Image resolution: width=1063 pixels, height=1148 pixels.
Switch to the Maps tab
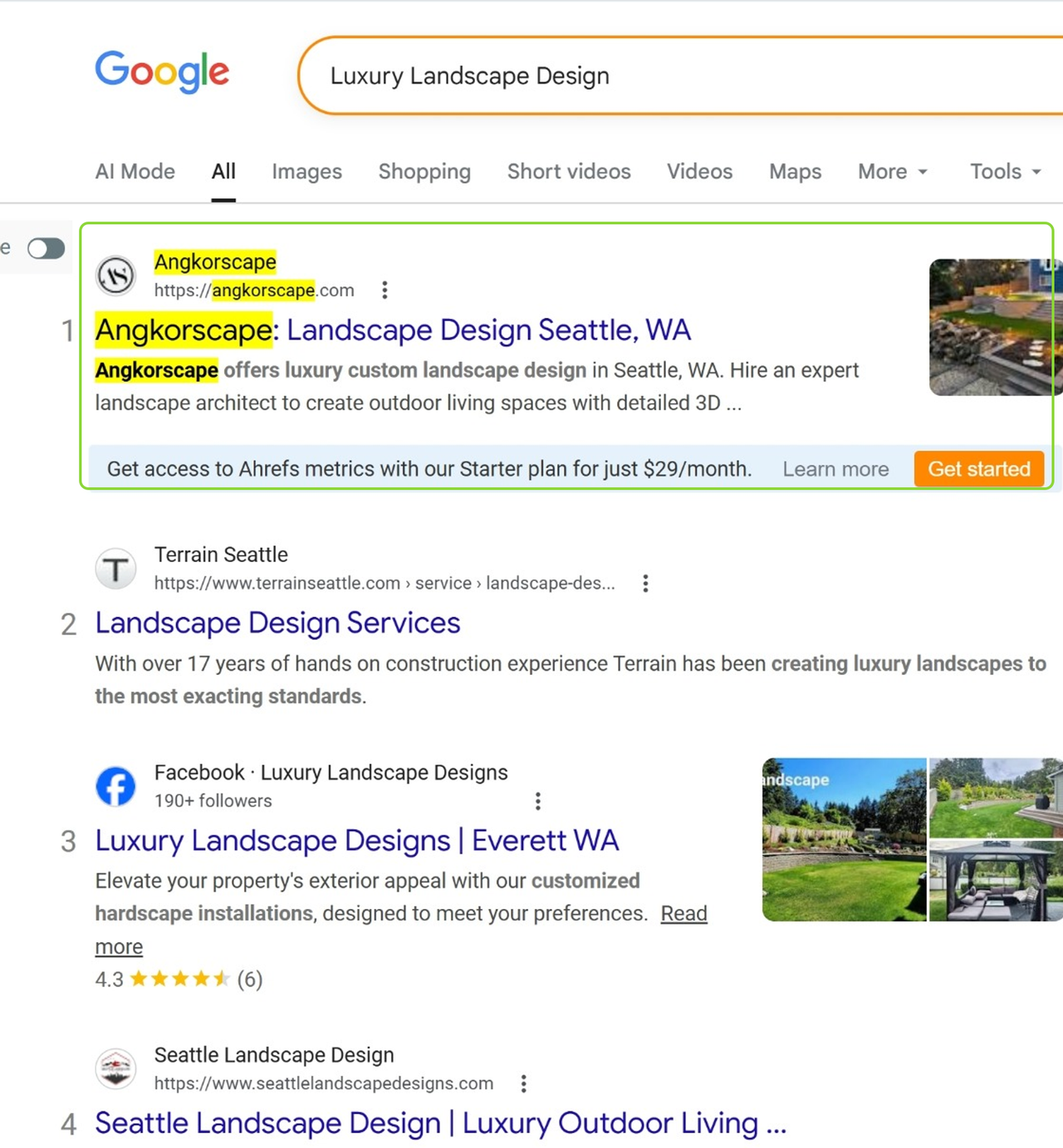(795, 172)
